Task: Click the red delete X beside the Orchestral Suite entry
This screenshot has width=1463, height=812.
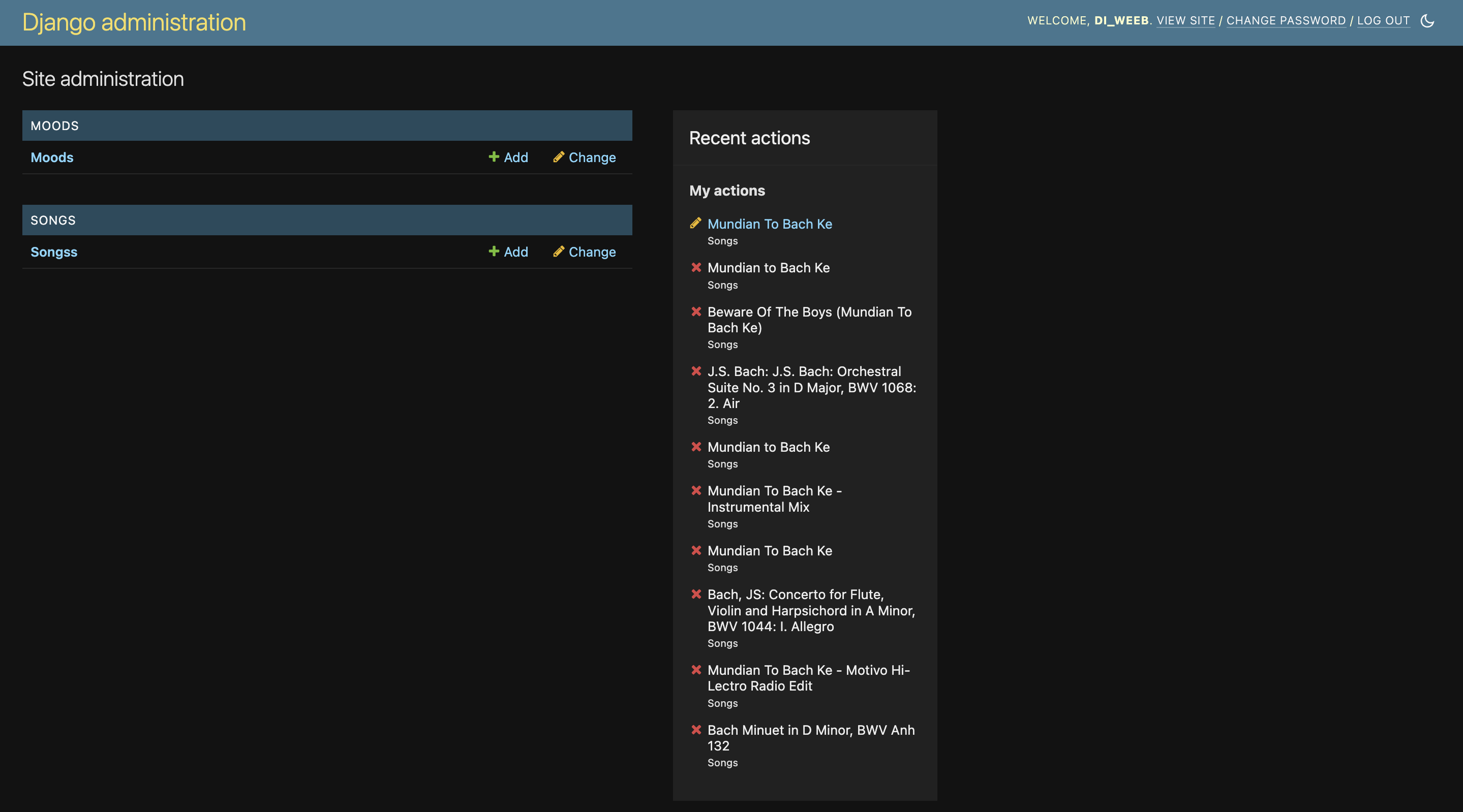Action: point(697,371)
